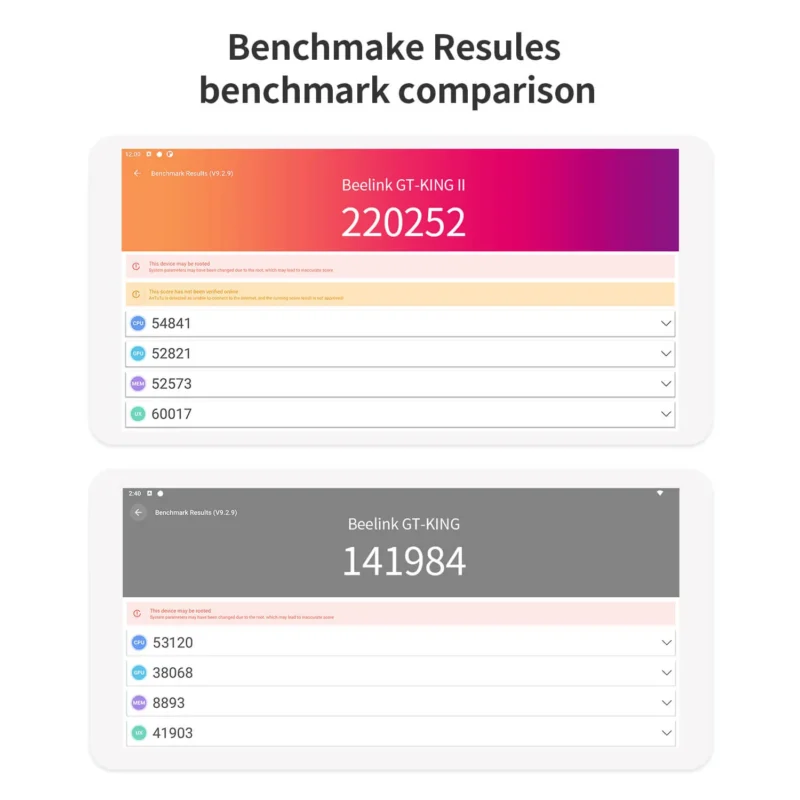The width and height of the screenshot is (800, 800).
Task: Expand the 54841 CPU score row
Action: tap(400, 323)
